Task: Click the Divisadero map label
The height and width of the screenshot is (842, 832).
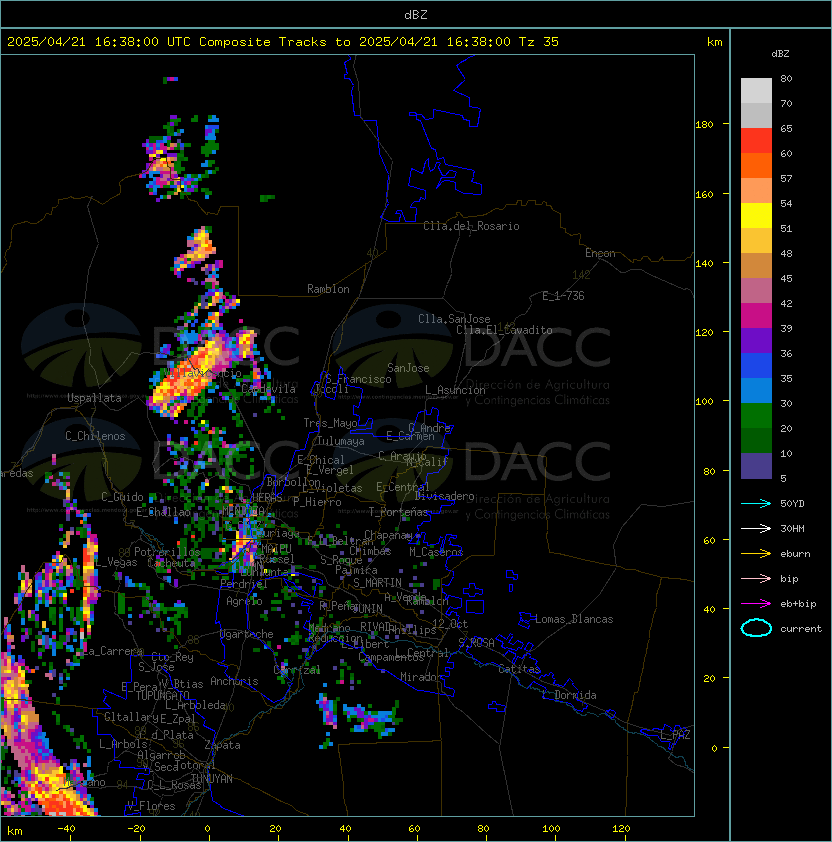Action: pos(445,496)
